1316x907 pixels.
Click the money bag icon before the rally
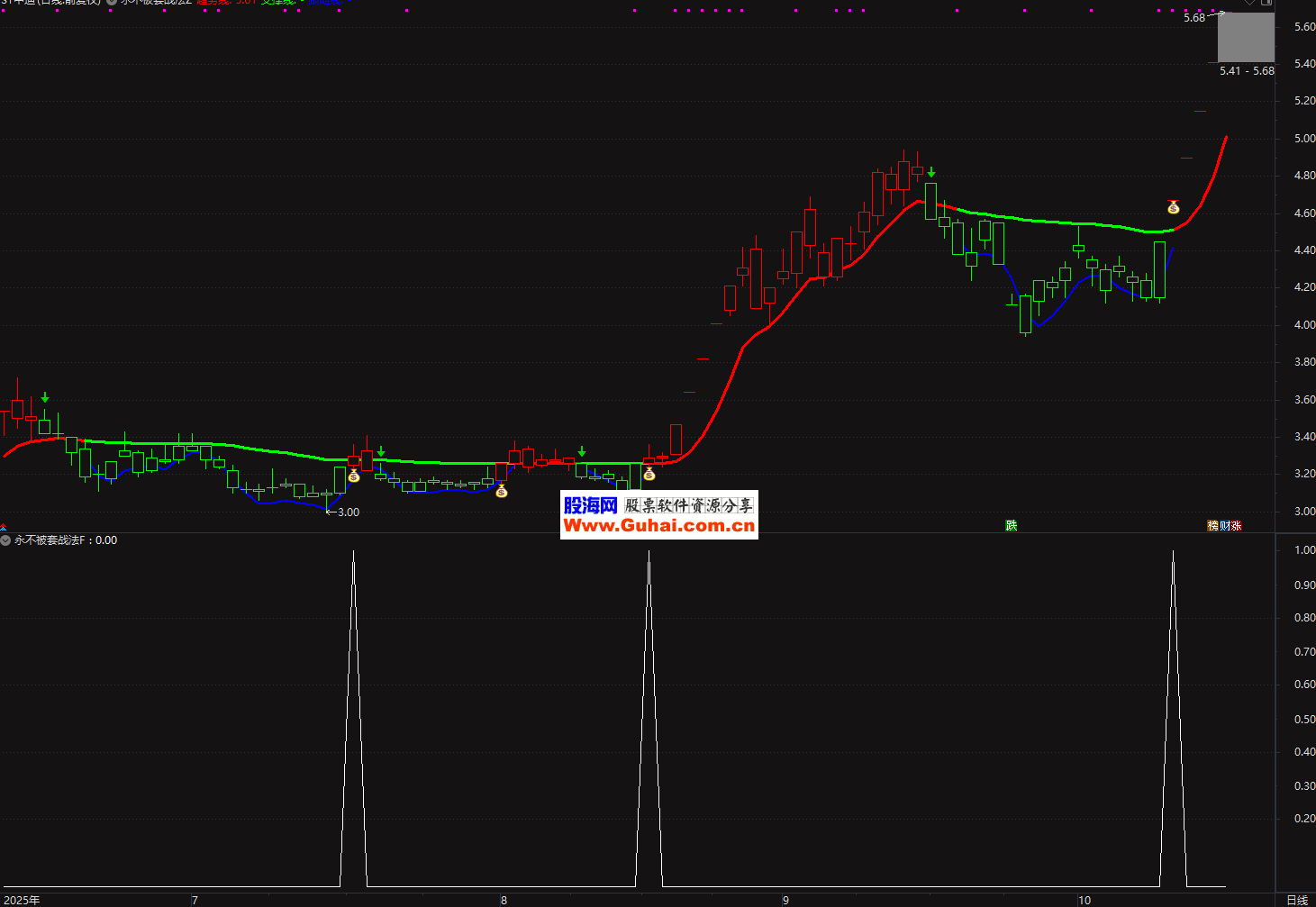point(649,474)
